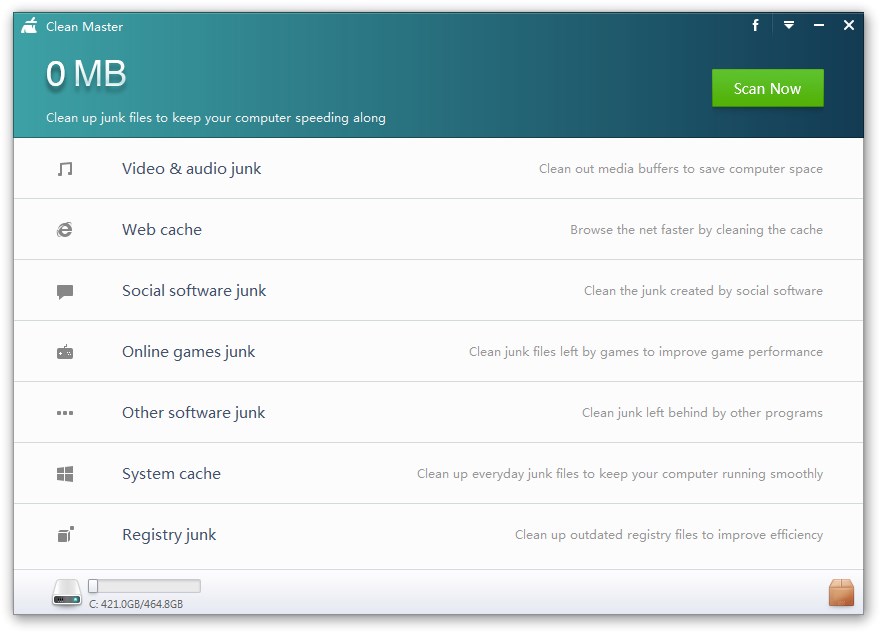Click the game controller icon
This screenshot has width=881, height=634.
(65, 352)
